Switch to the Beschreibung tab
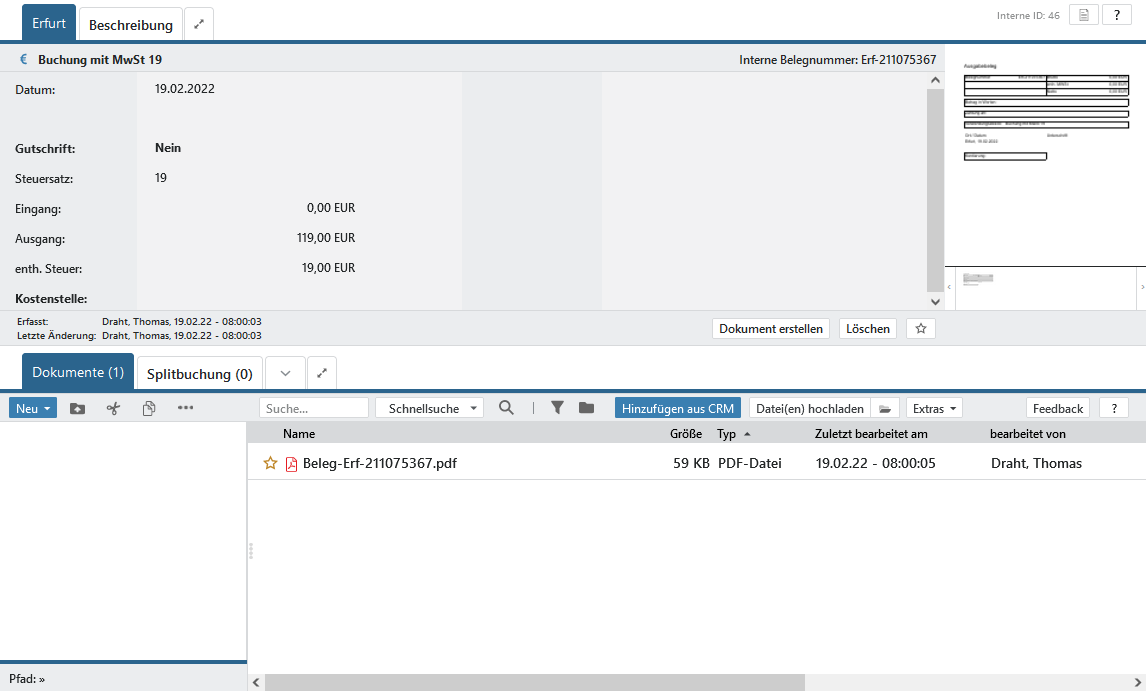 pos(131,25)
